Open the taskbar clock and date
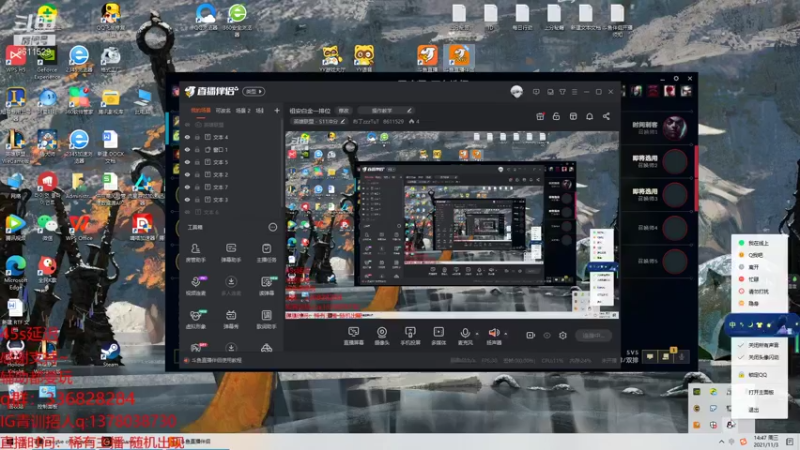This screenshot has height=450, width=800. [765, 441]
